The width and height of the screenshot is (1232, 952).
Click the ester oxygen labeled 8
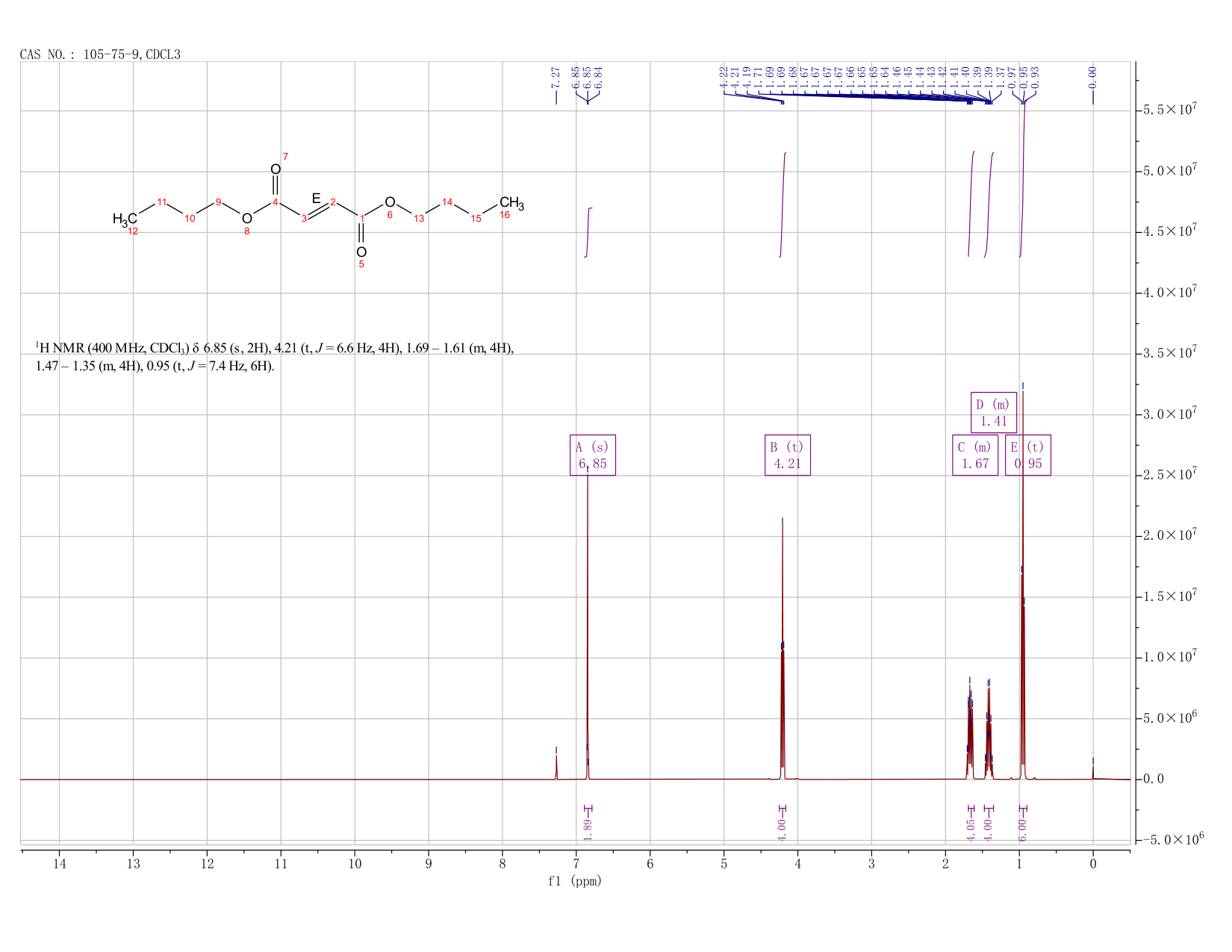[x=247, y=218]
